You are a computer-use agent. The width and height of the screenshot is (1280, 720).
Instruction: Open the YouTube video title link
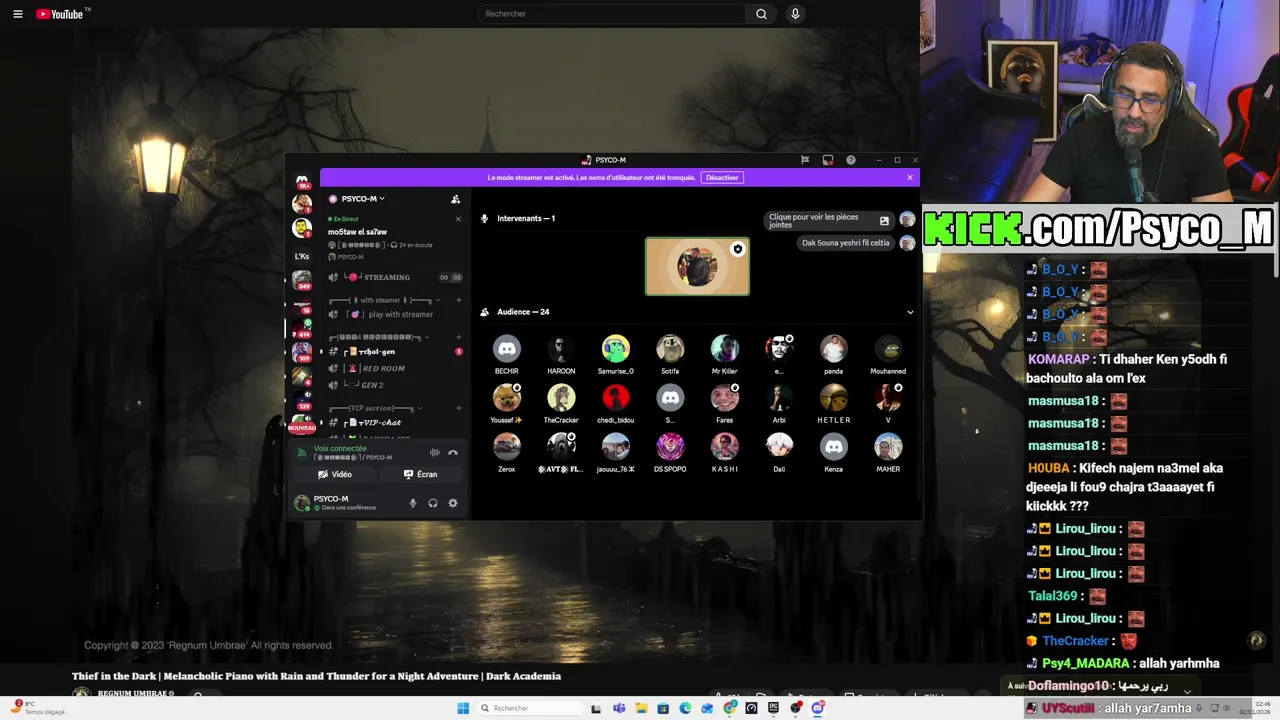click(x=316, y=676)
